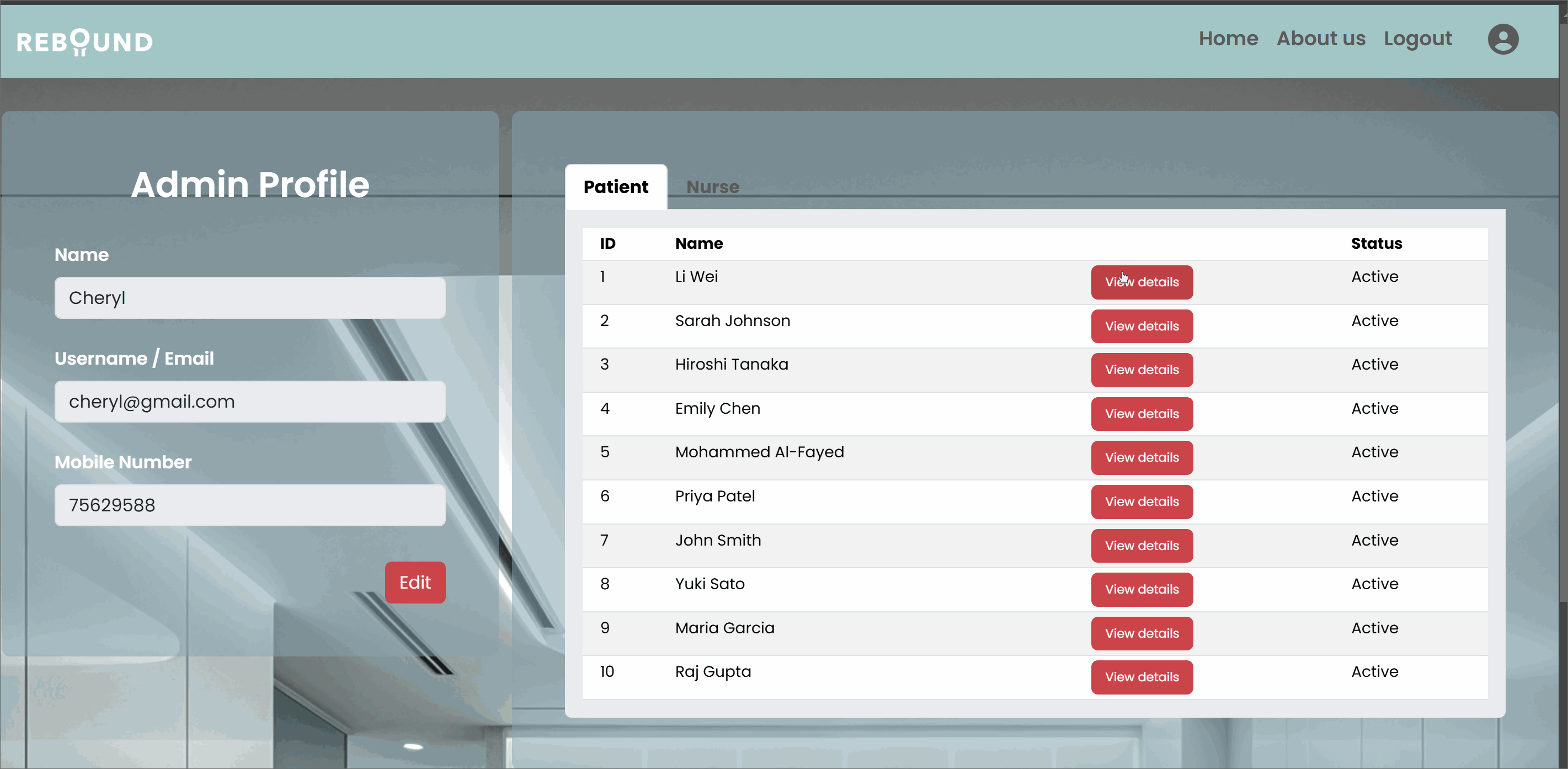
Task: View details for Maria Garcia
Action: click(x=1142, y=633)
